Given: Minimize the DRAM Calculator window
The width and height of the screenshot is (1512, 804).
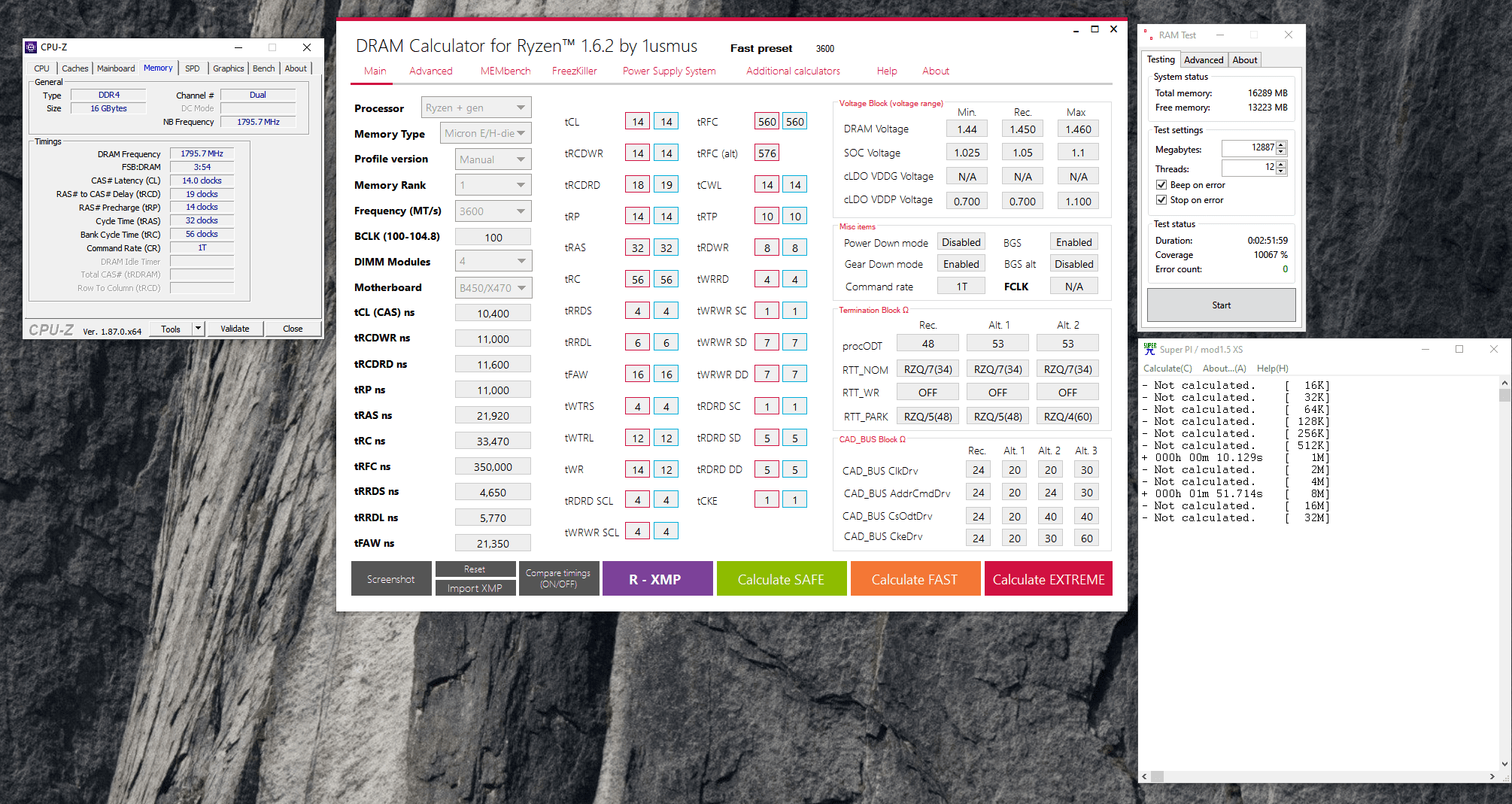Looking at the screenshot, I should pos(1076,30).
